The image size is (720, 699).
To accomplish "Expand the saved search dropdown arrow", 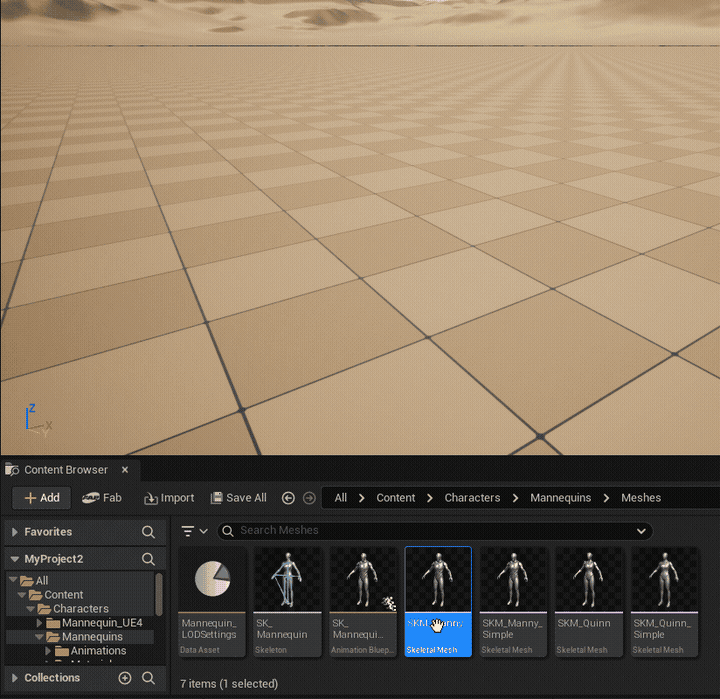I will tap(641, 531).
